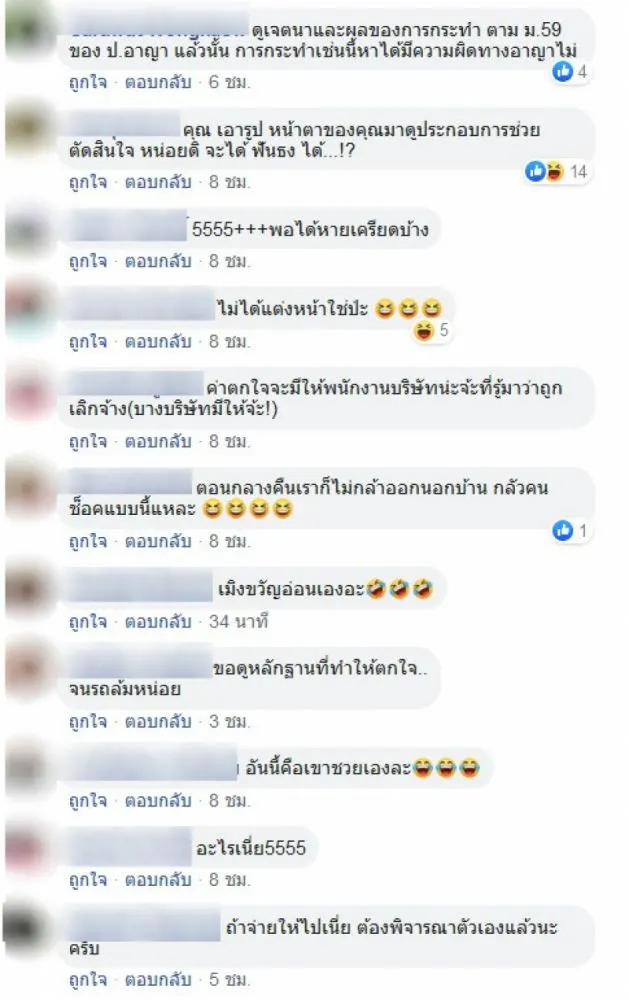The height and width of the screenshot is (1000, 629).
Task: Open the 3 ชม. timestamp link
Action: click(229, 721)
